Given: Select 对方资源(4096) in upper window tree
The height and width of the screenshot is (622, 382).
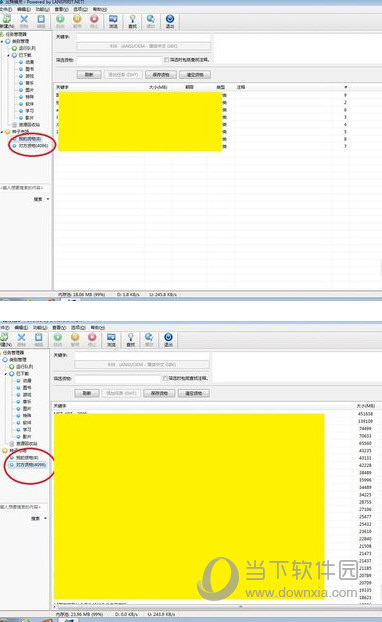Looking at the screenshot, I should pos(33,146).
